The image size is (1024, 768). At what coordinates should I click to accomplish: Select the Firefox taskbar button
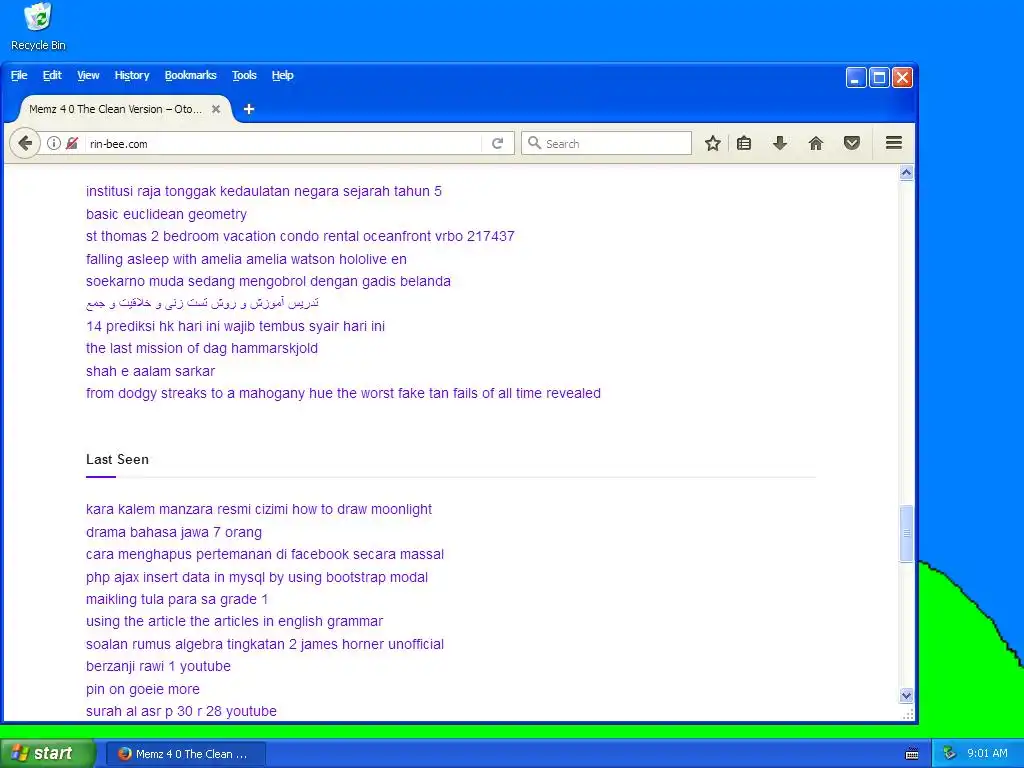tap(186, 754)
